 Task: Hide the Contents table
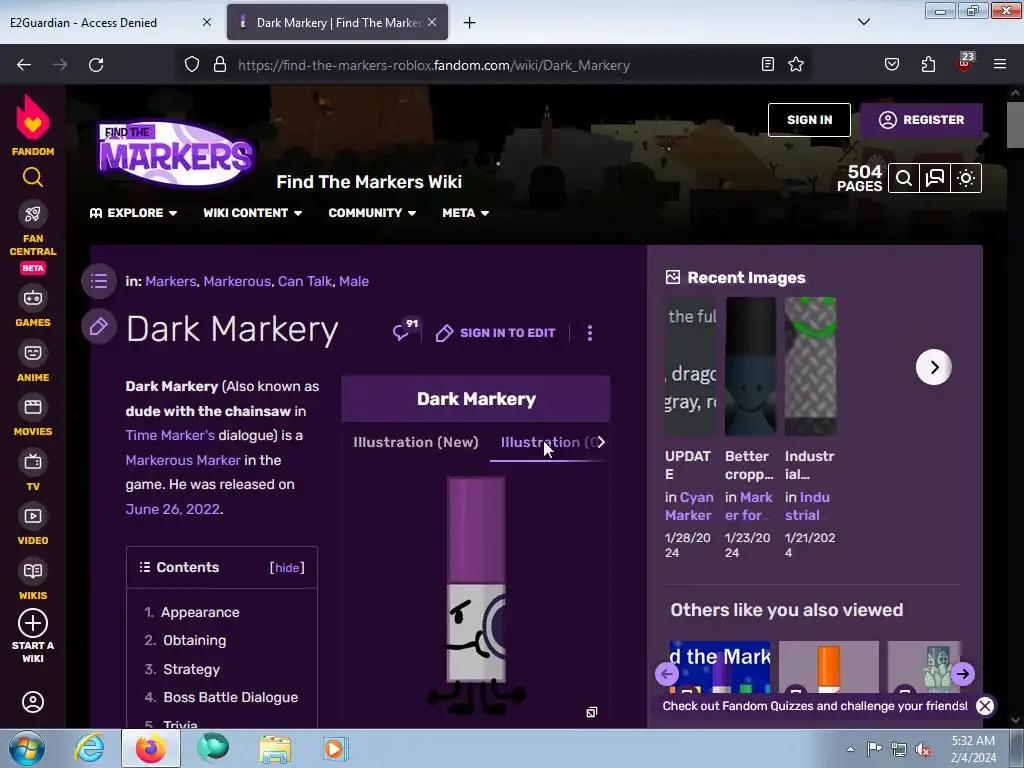coord(287,568)
